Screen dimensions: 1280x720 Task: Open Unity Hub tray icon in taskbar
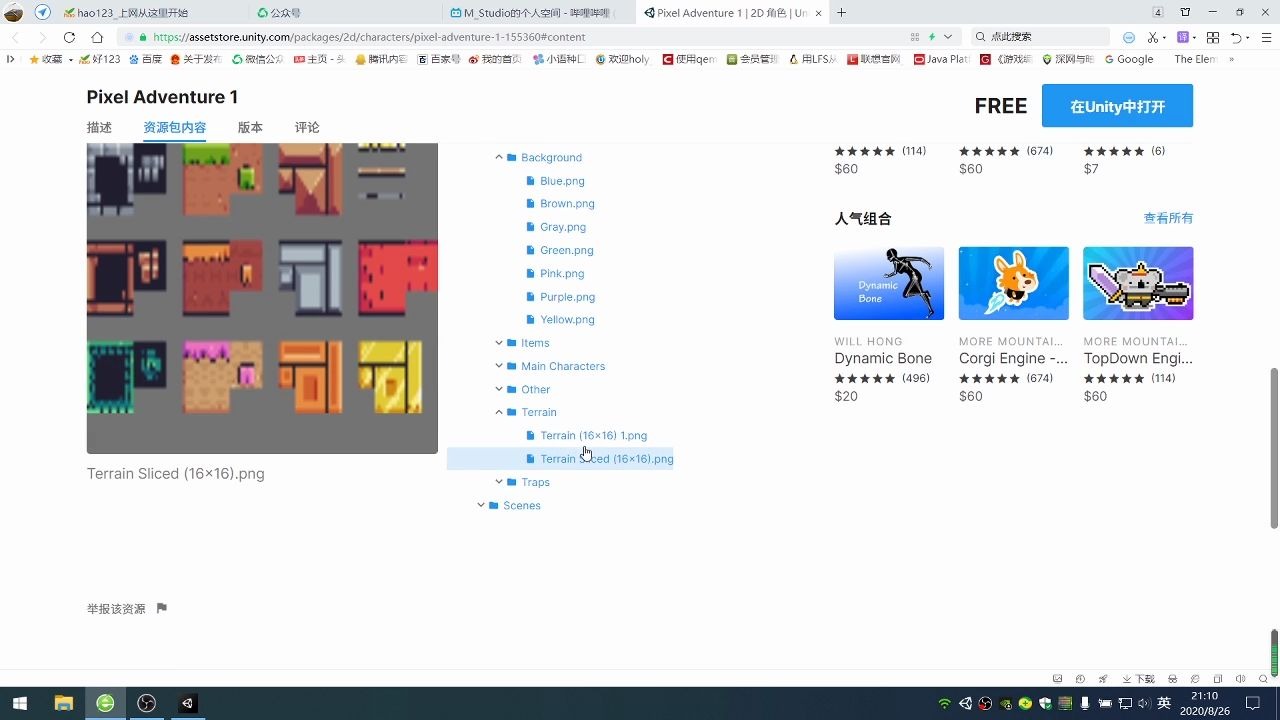965,704
